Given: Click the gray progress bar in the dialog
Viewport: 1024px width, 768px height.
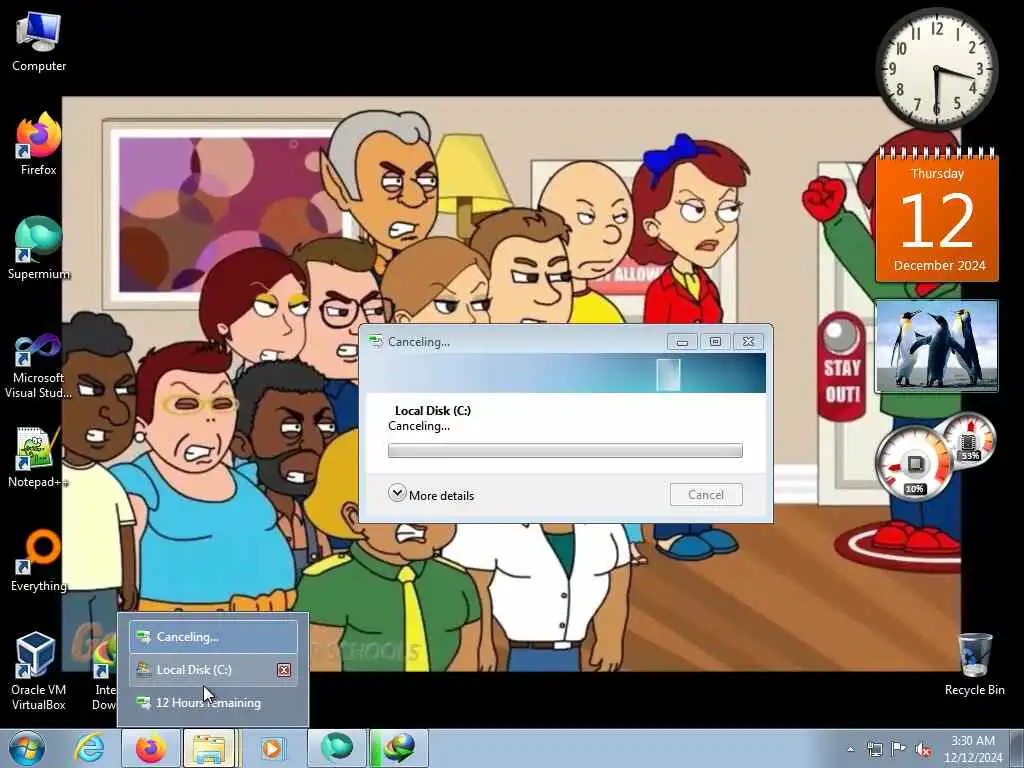Looking at the screenshot, I should tap(565, 450).
